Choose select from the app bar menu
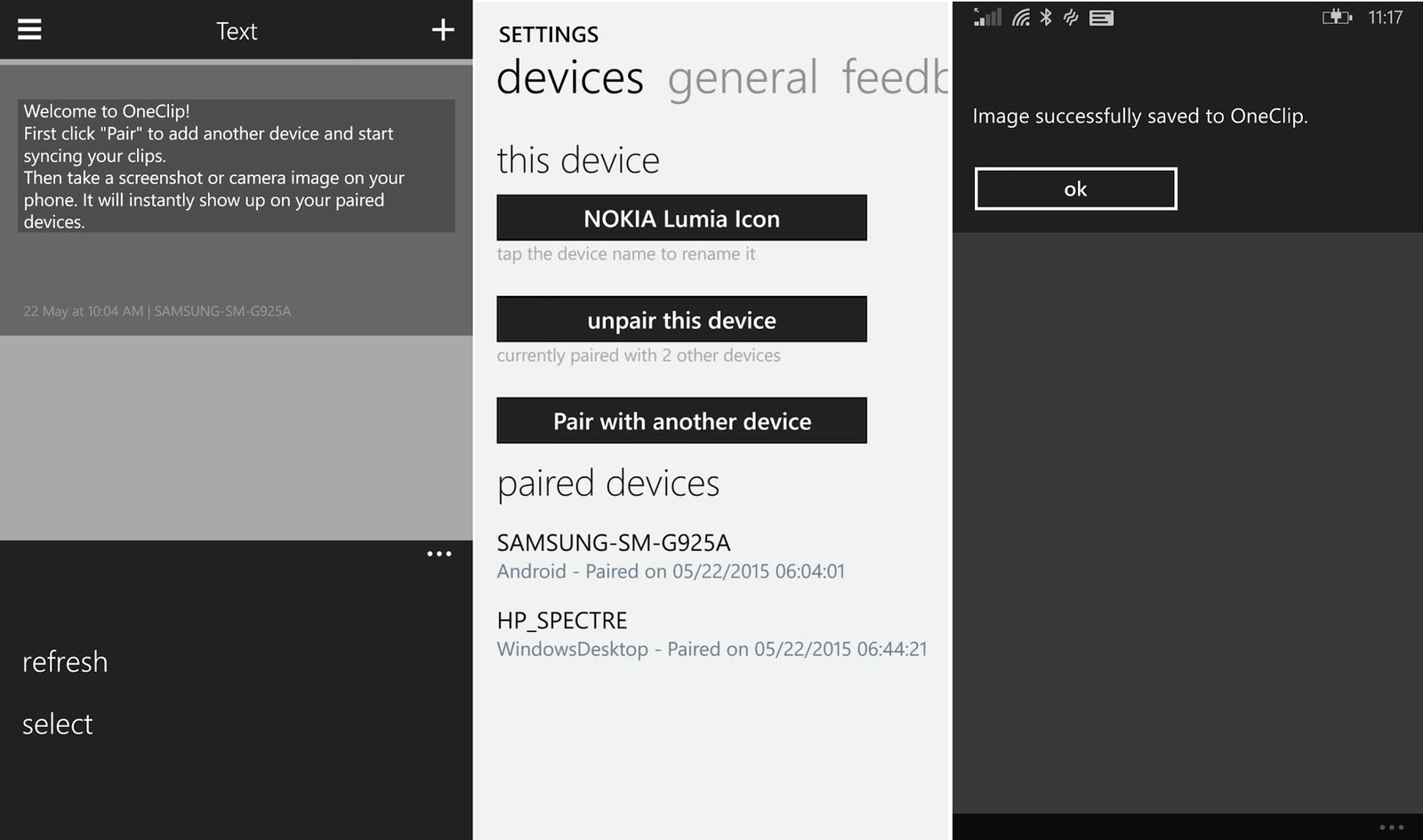The image size is (1423, 840). click(x=57, y=724)
